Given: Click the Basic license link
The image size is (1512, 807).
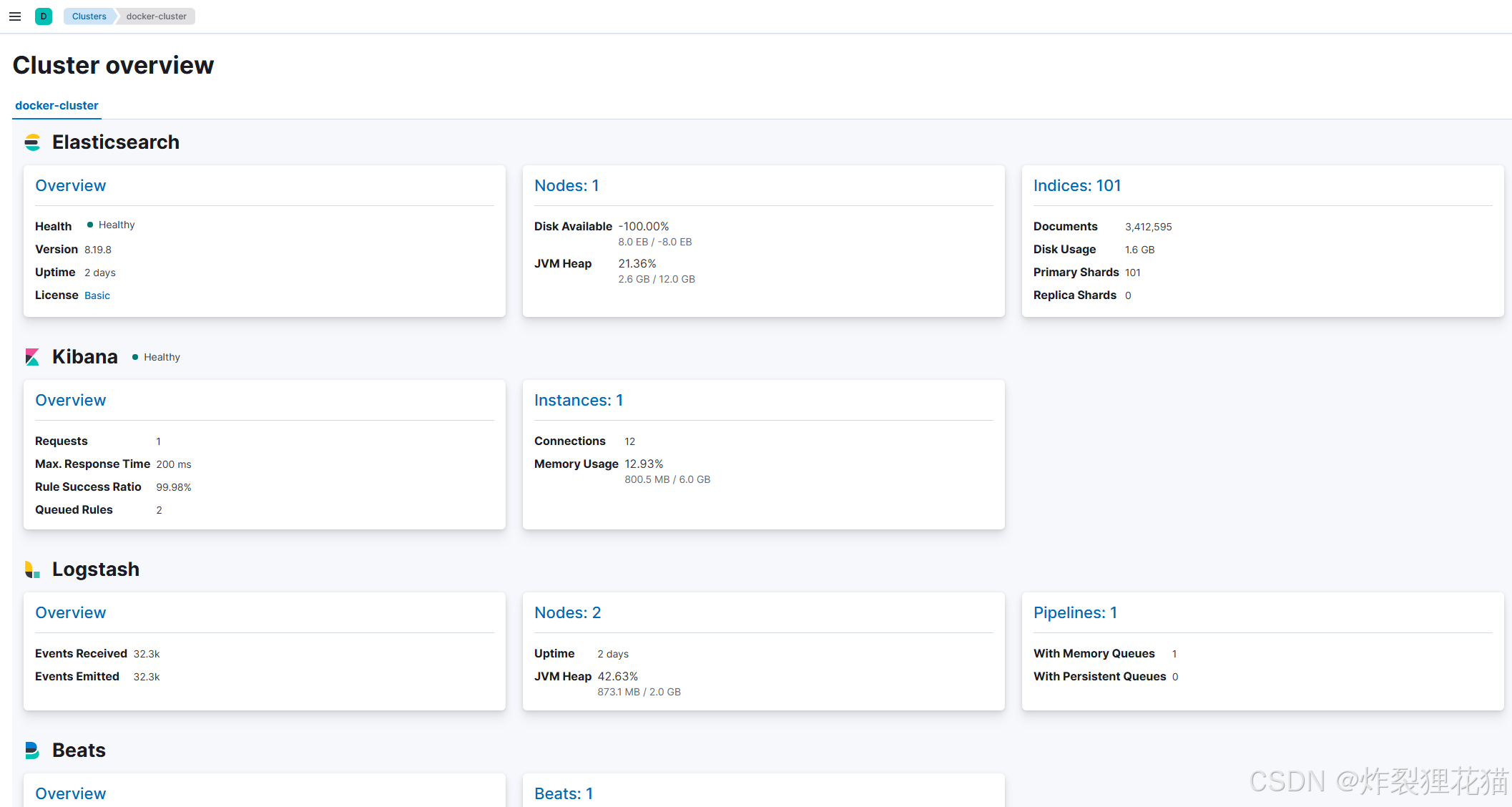Looking at the screenshot, I should tap(97, 295).
